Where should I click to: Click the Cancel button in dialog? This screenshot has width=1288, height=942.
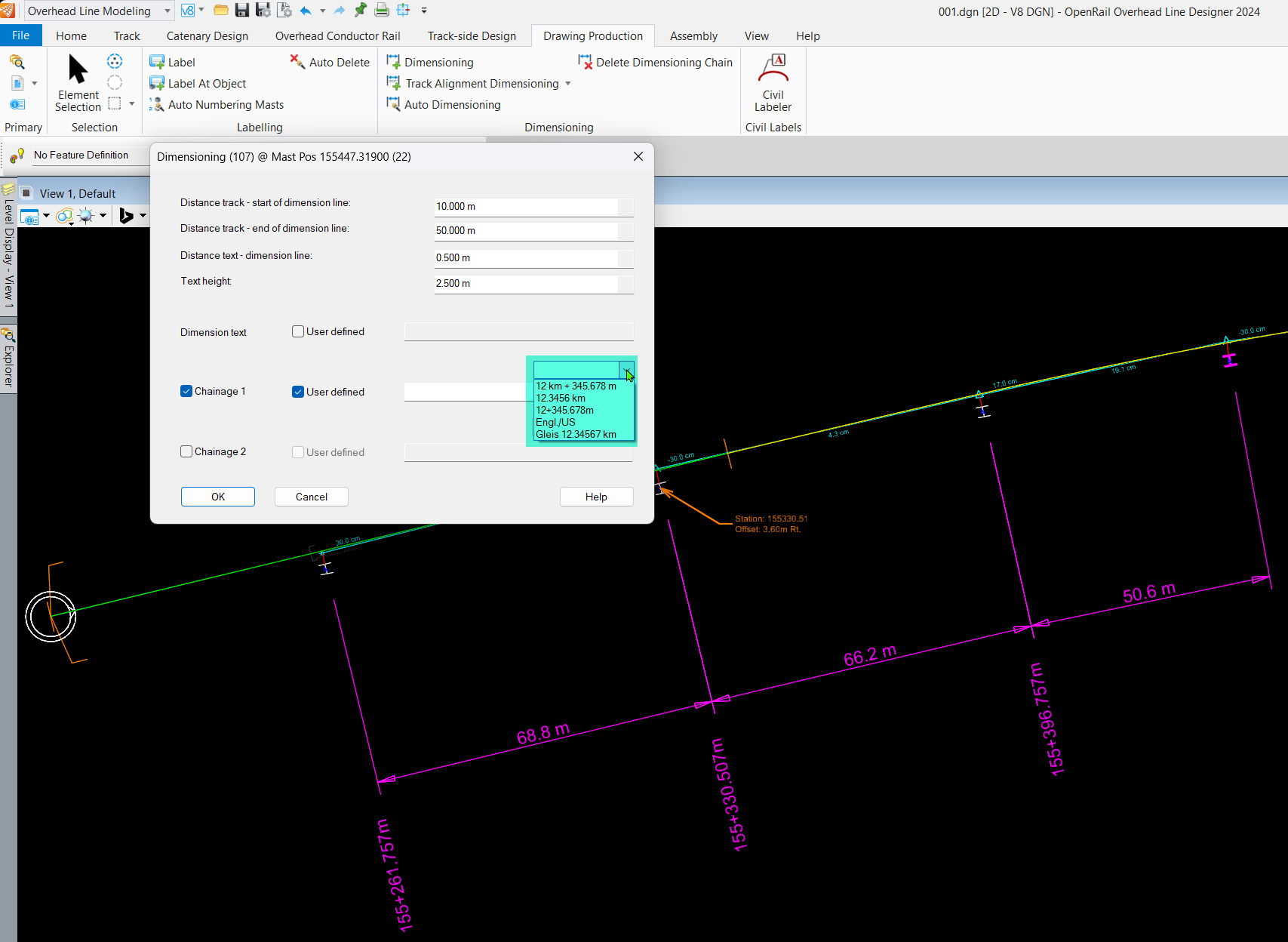pos(311,497)
